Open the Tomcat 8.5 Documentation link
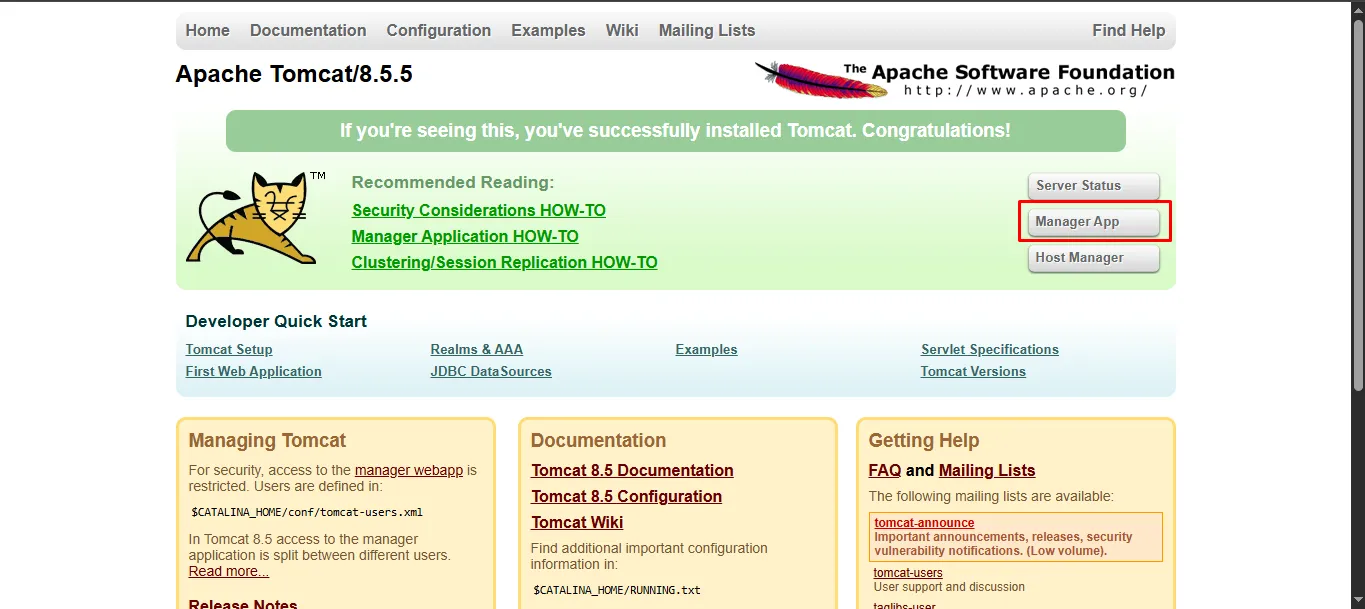The width and height of the screenshot is (1365, 609). click(x=632, y=470)
